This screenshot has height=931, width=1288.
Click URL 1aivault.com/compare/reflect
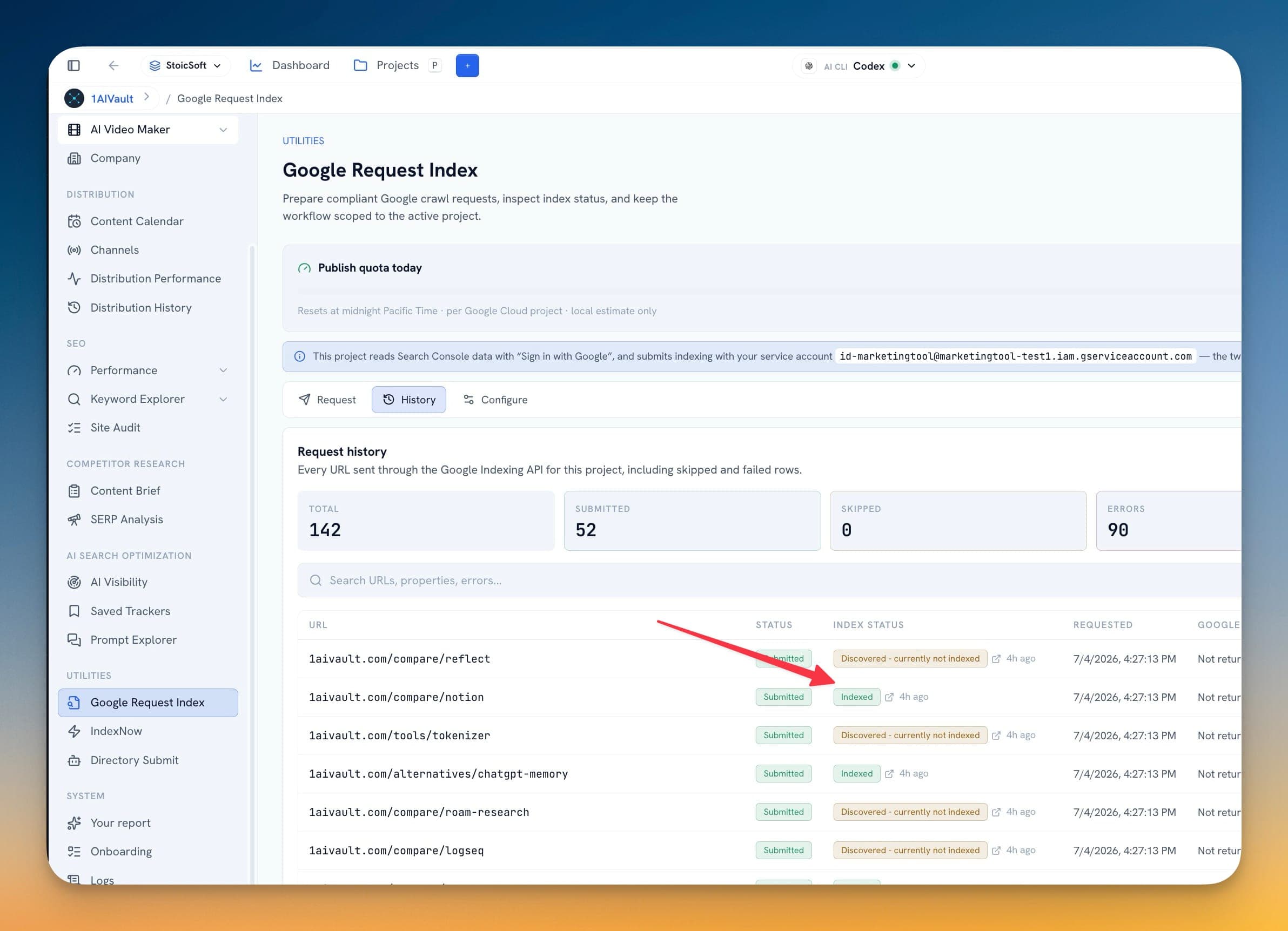point(399,658)
